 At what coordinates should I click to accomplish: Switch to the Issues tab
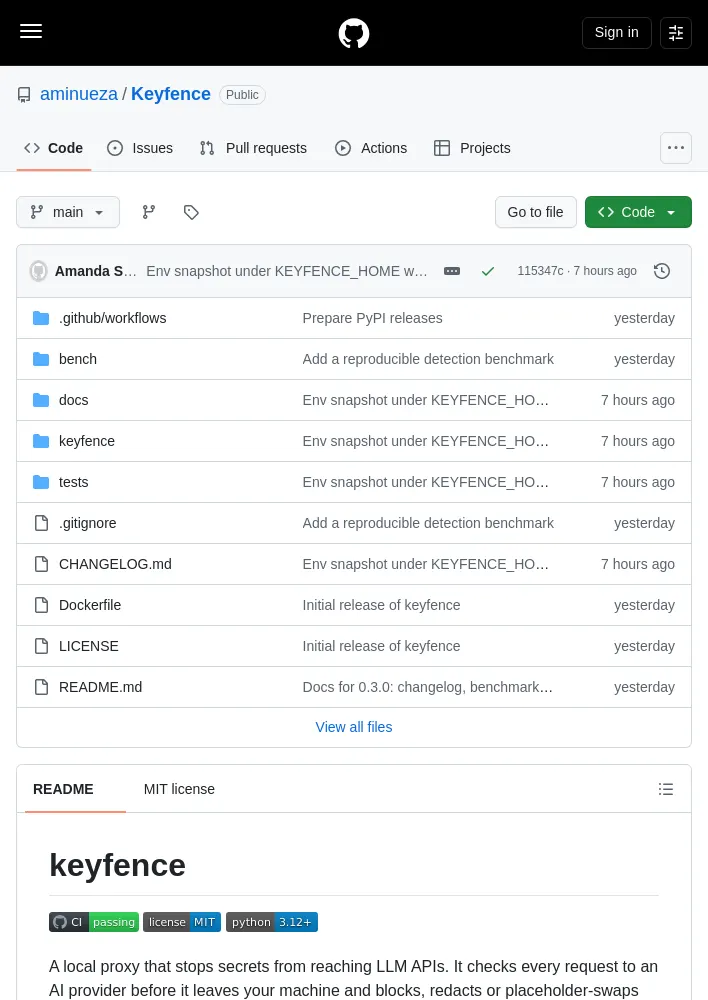pos(140,148)
